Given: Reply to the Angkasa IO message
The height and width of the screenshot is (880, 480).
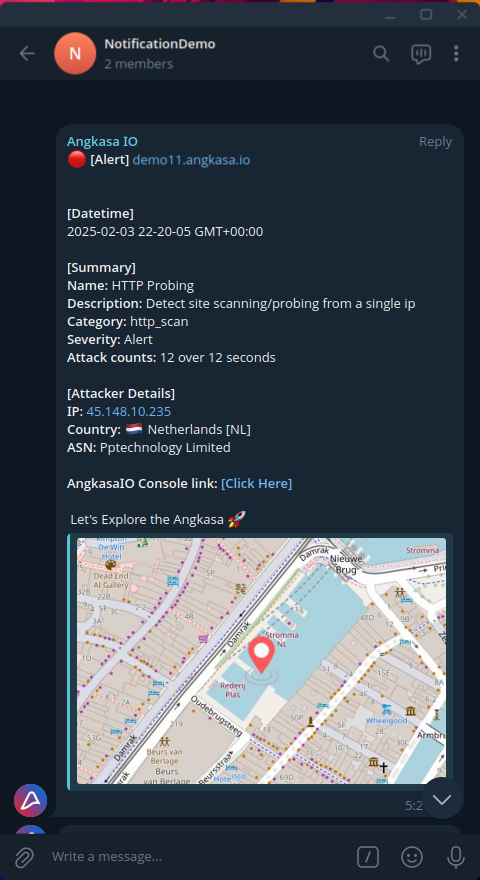Looking at the screenshot, I should coord(436,142).
